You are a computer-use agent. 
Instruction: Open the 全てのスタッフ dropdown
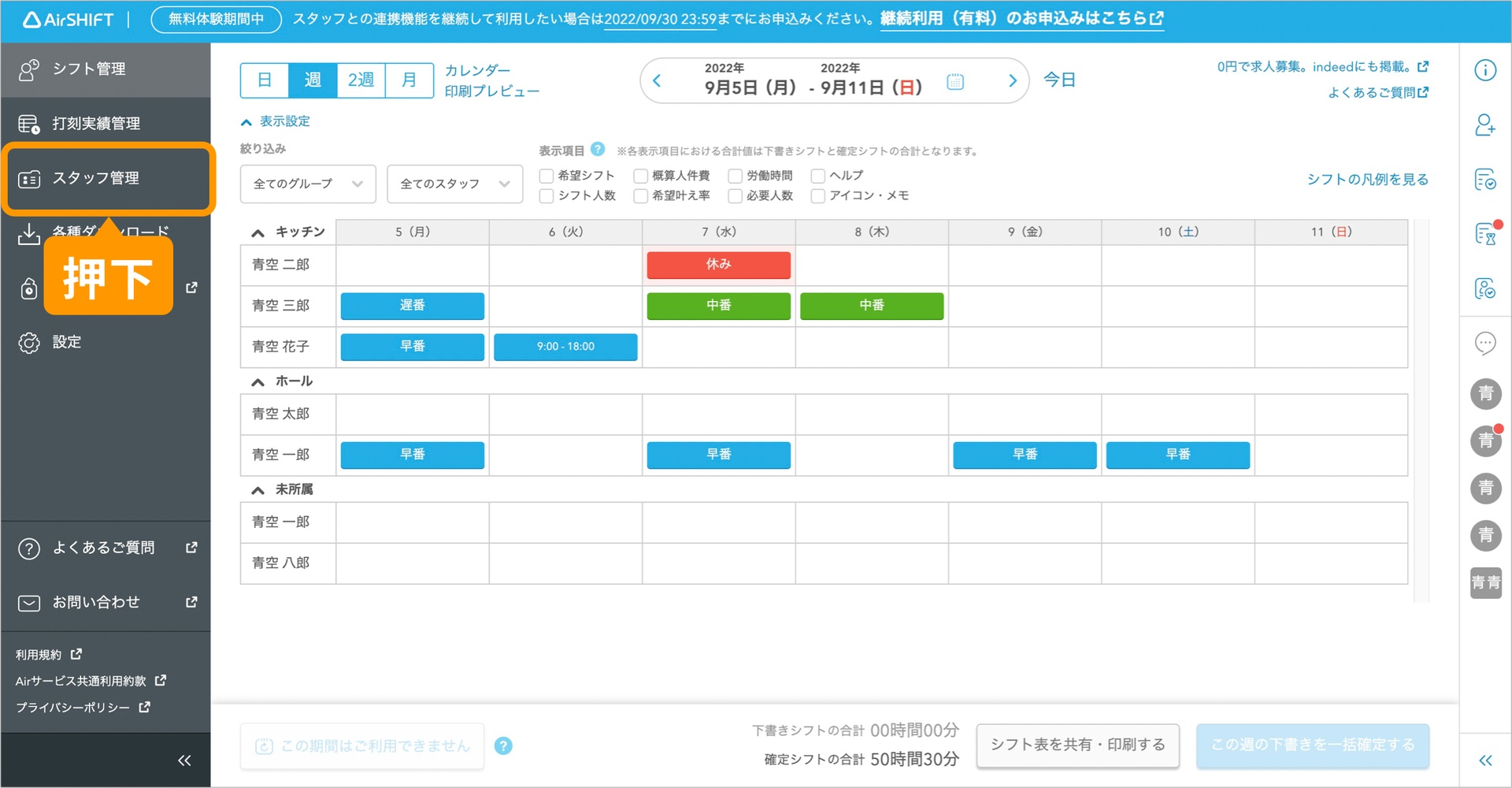pyautogui.click(x=454, y=184)
